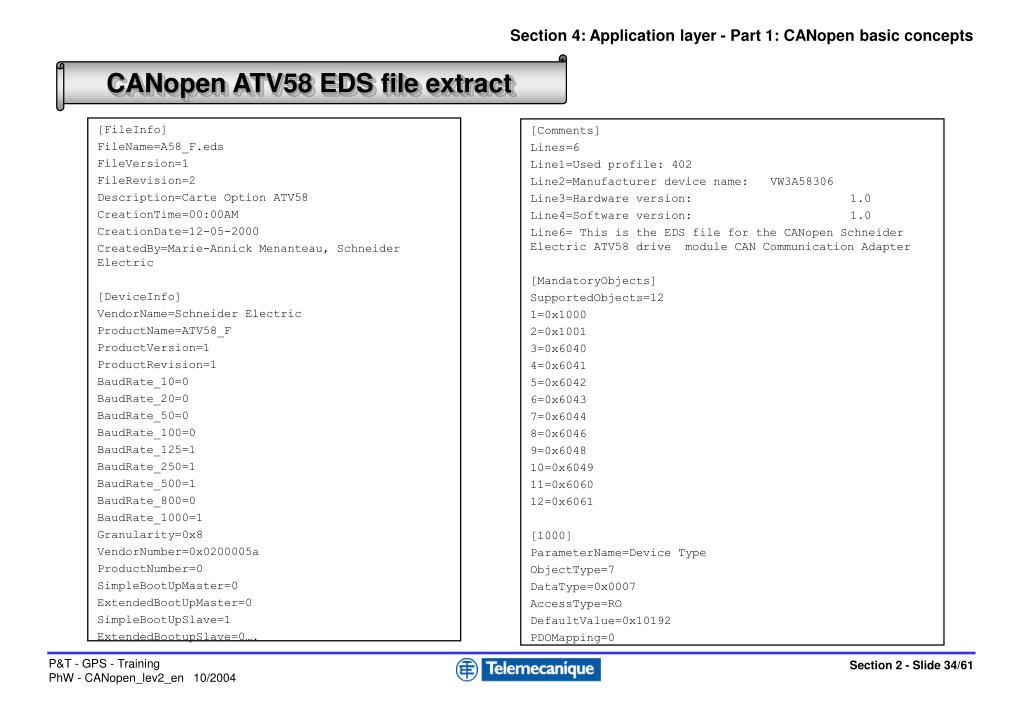Click the DefaultValue=0x10192 line
The width and height of the screenshot is (1023, 708).
pos(600,621)
